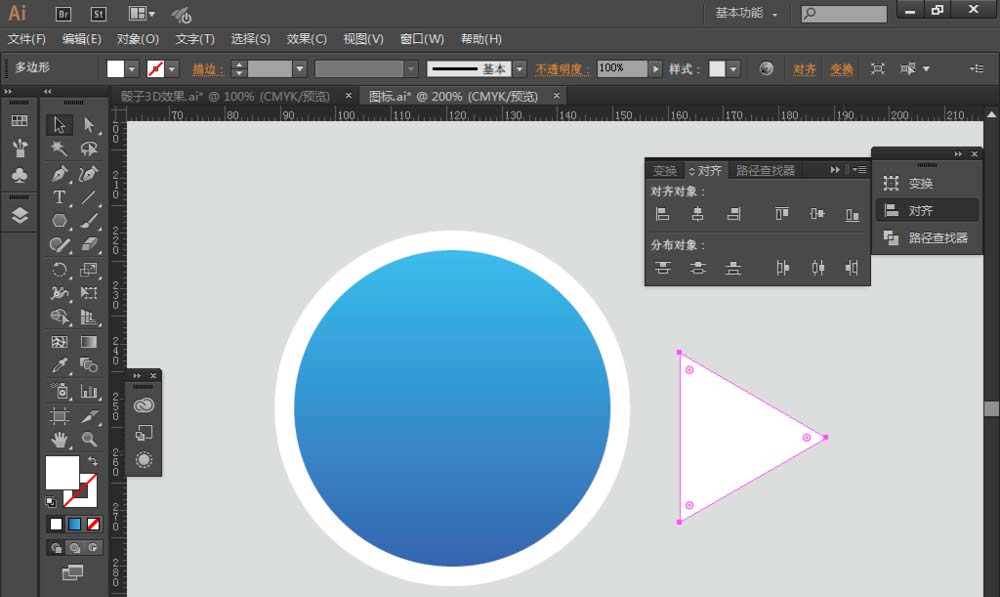This screenshot has height=597, width=1000.
Task: Open the 效果(C) menu
Action: click(x=306, y=39)
